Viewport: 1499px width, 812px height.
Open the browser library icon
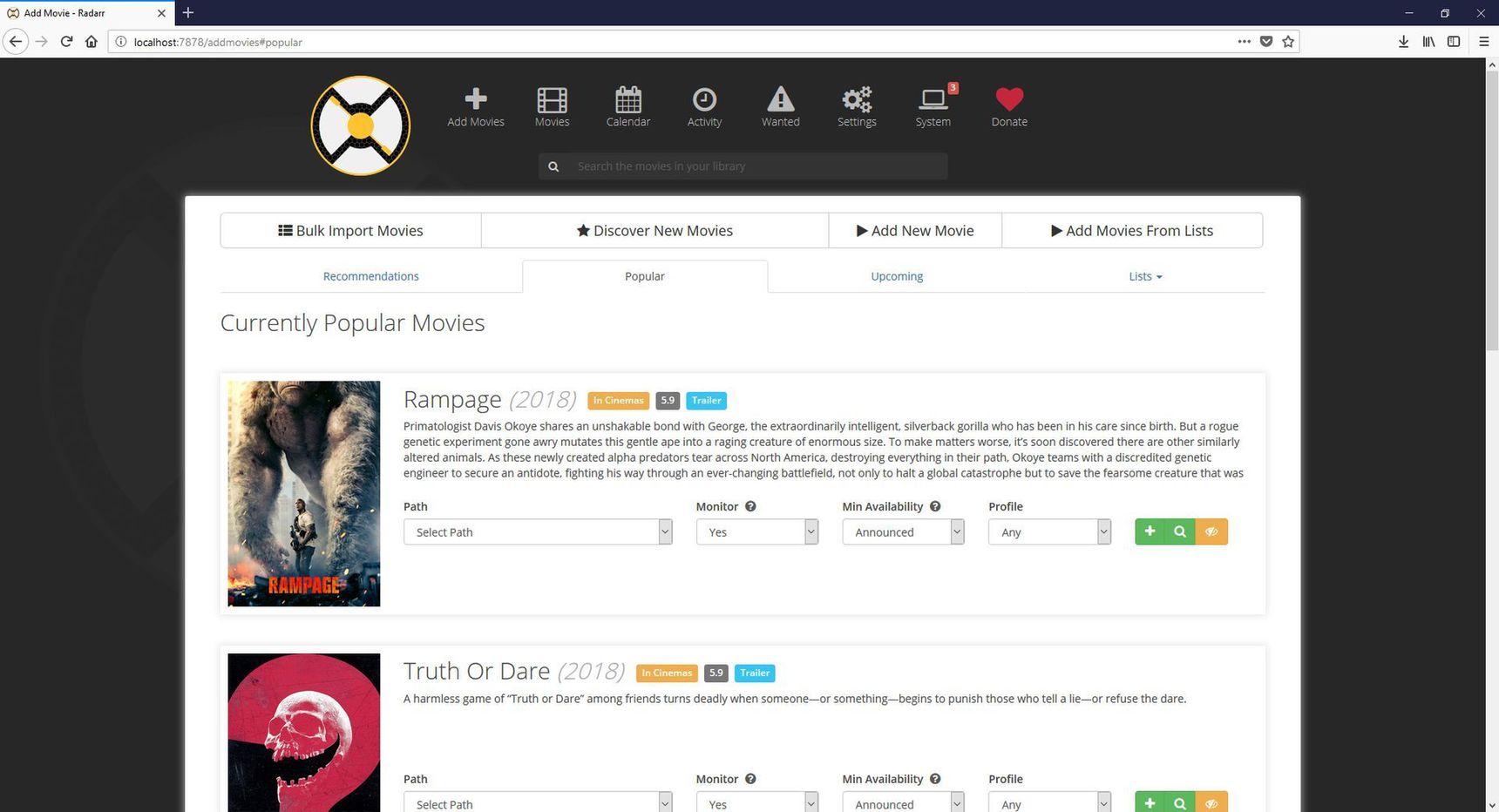pyautogui.click(x=1428, y=41)
